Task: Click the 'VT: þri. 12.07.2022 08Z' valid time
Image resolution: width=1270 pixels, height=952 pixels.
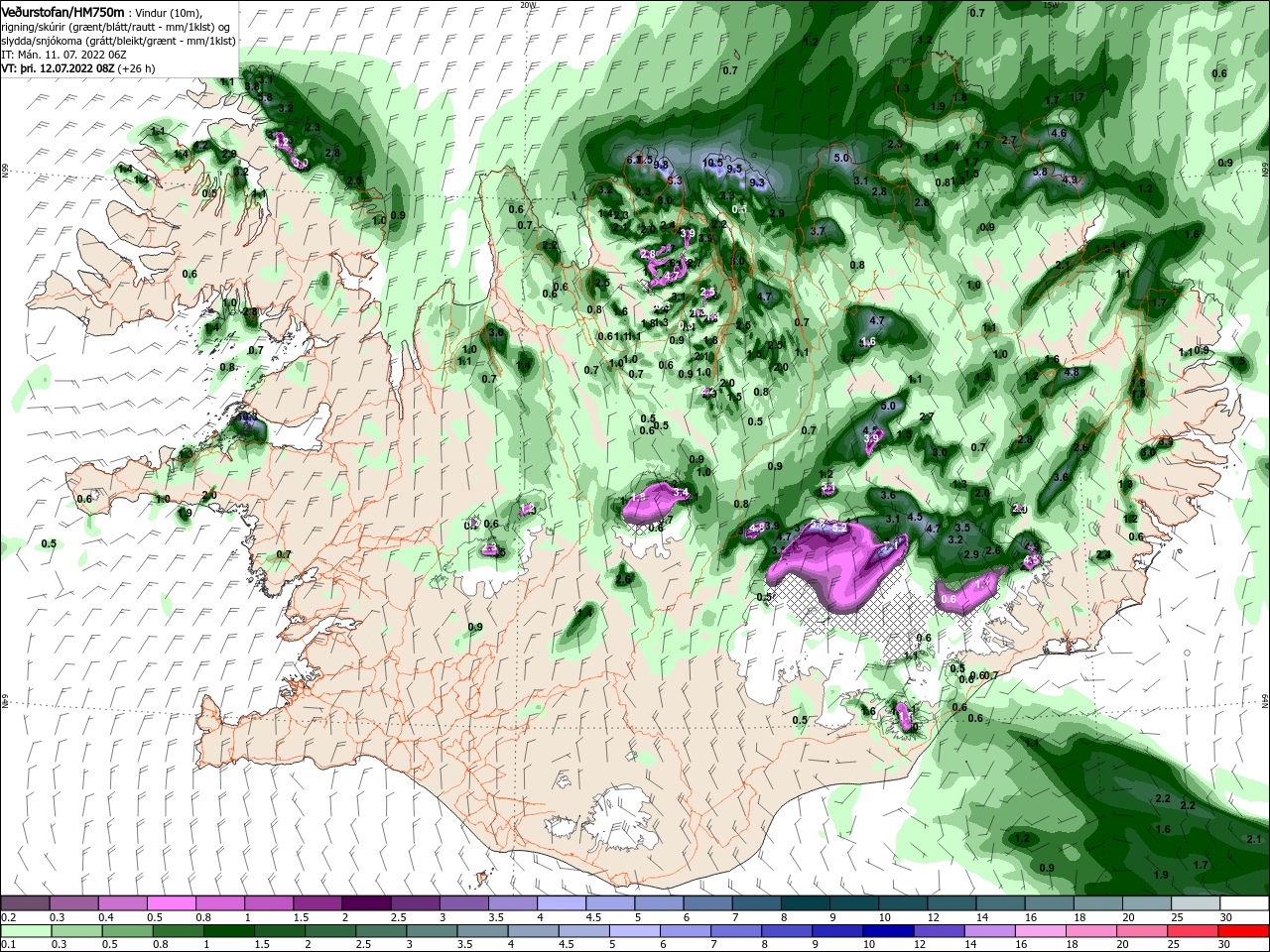Action: [x=59, y=68]
